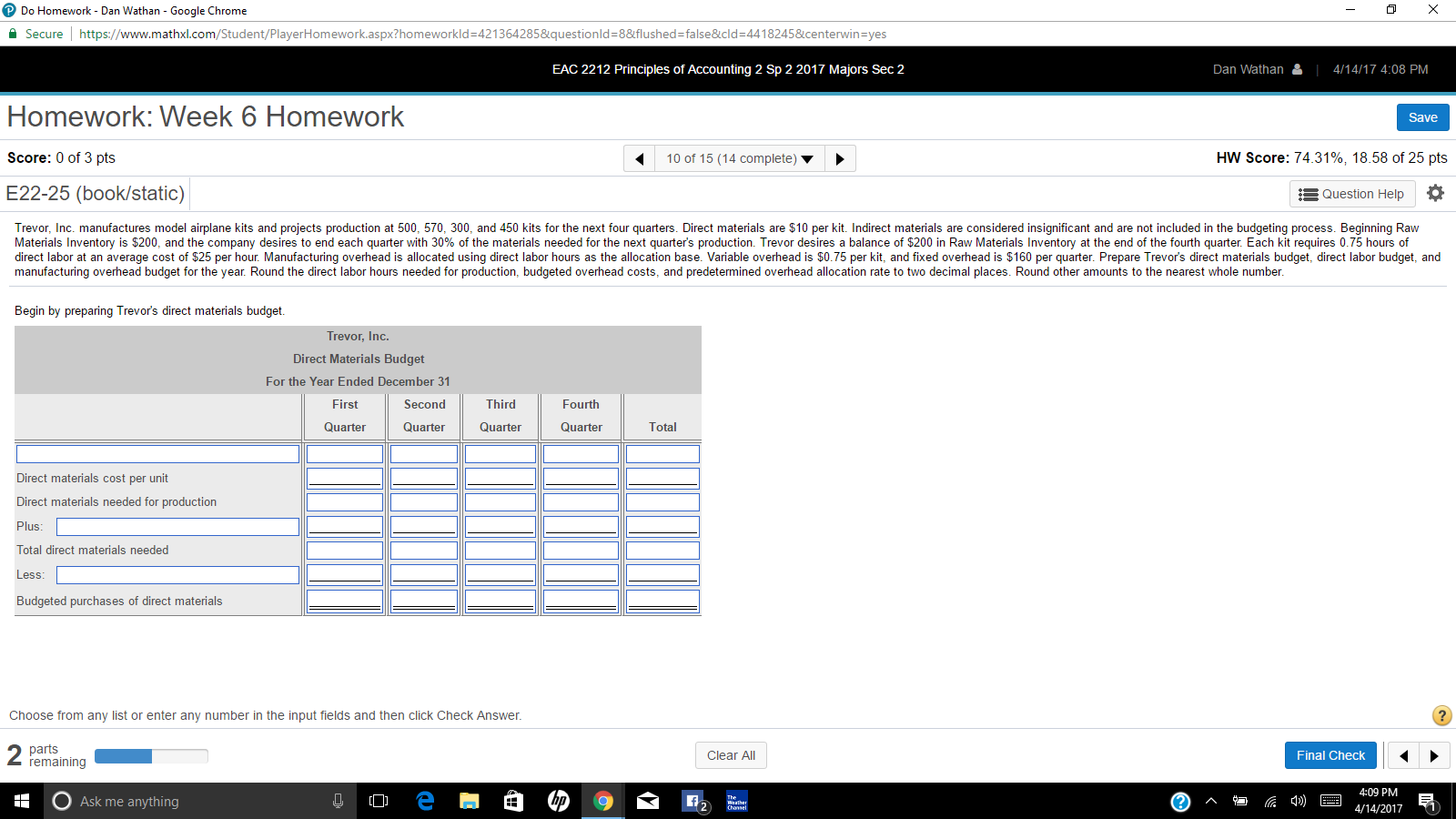1456x819 pixels.
Task: Click the First Quarter cost per unit input field
Action: [344, 477]
